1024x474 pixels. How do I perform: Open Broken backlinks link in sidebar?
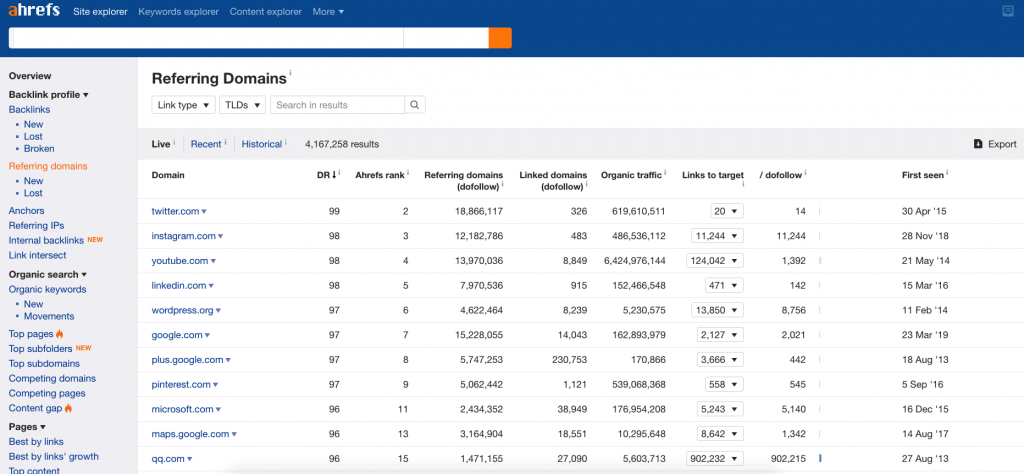[39, 149]
